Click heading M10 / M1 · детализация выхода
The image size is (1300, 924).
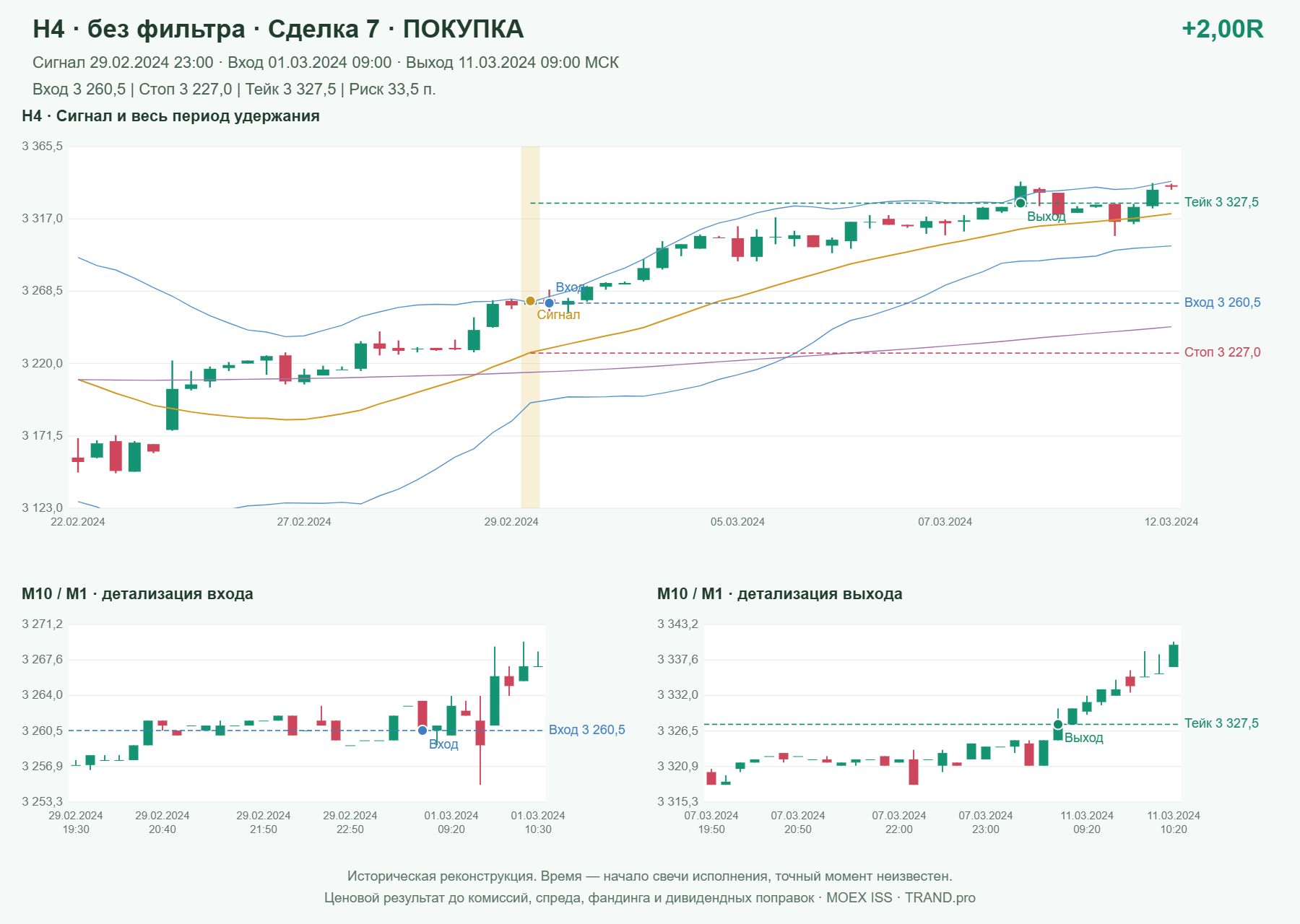[x=780, y=594]
